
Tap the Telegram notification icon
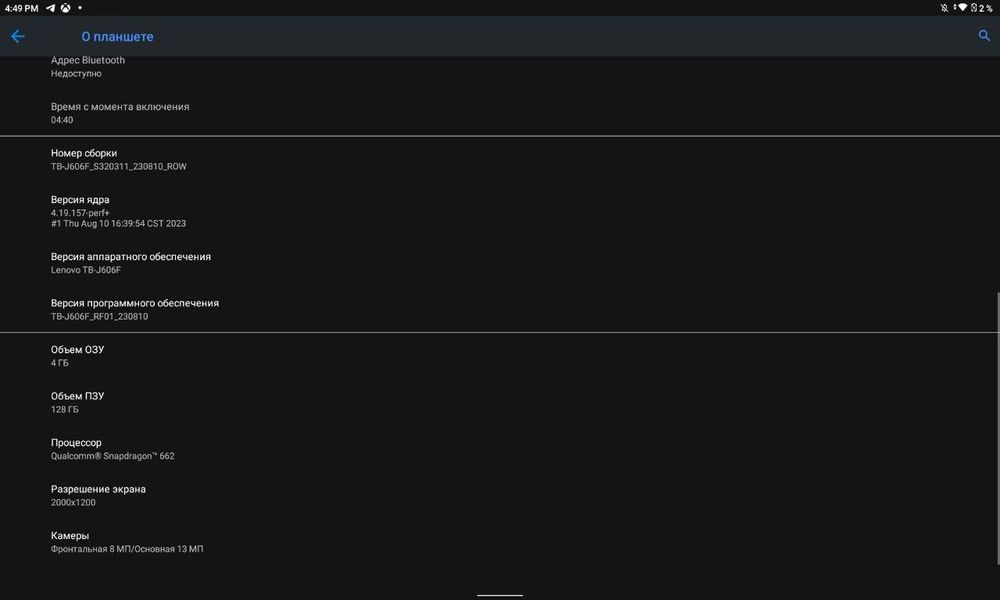tap(50, 8)
